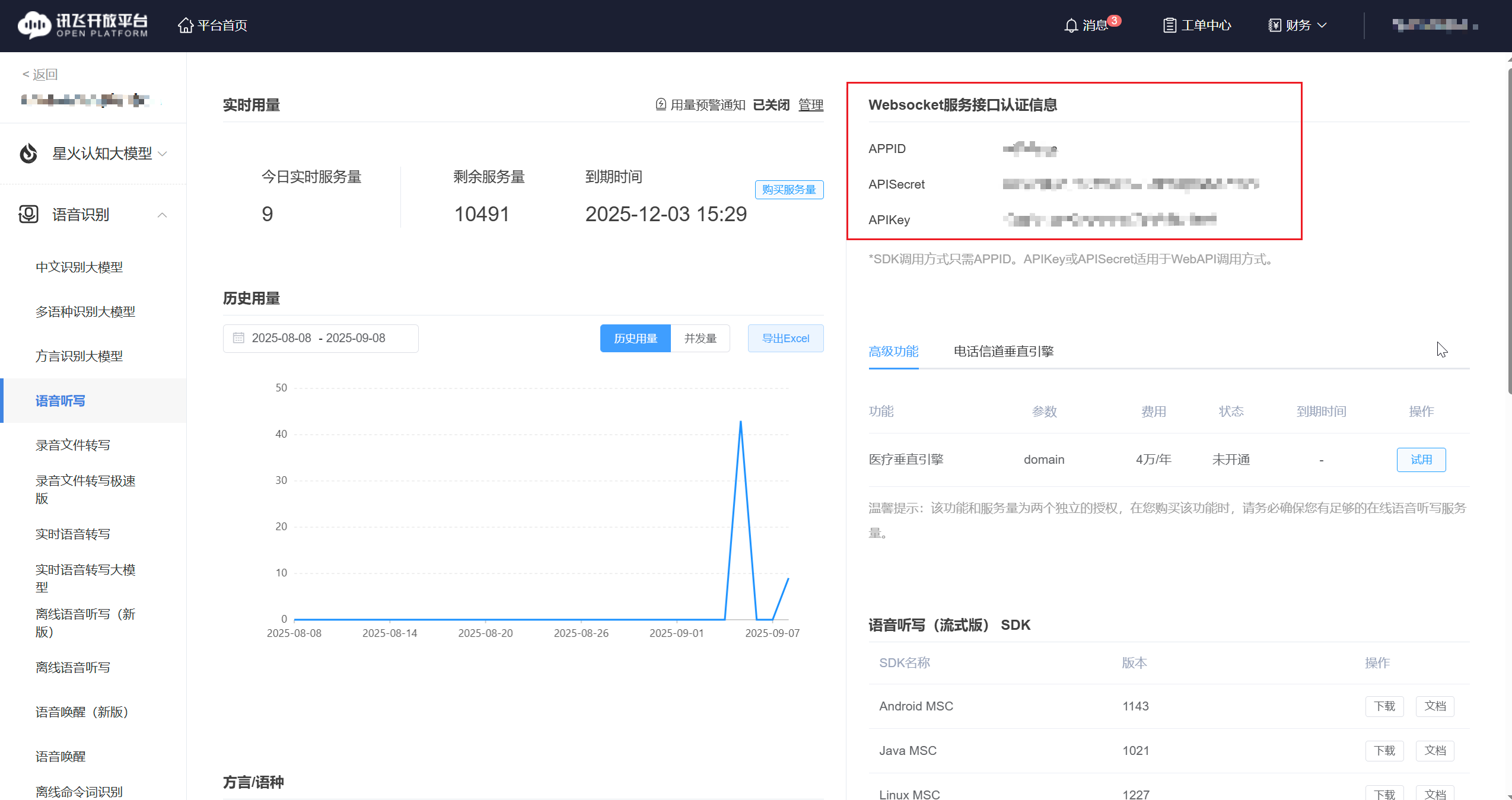
Task: Click the calendar icon in date range field
Action: (x=238, y=338)
